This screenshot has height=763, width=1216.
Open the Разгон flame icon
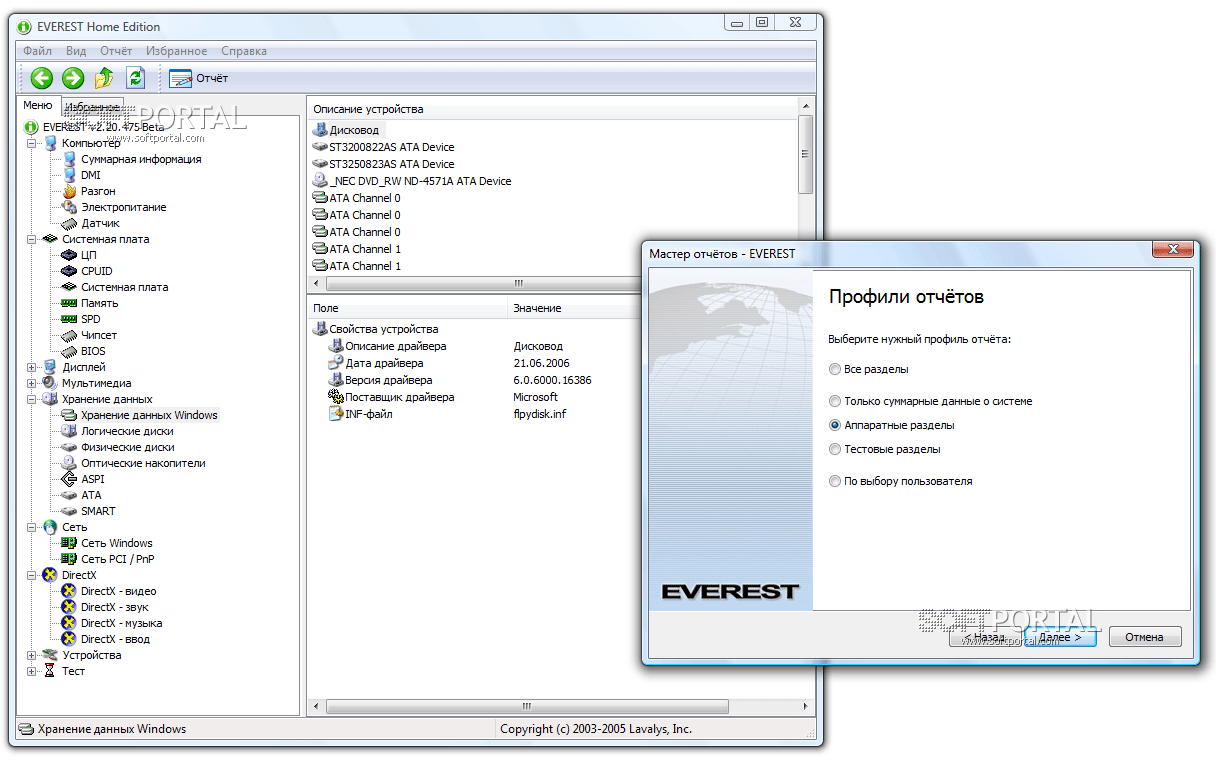pyautogui.click(x=69, y=191)
